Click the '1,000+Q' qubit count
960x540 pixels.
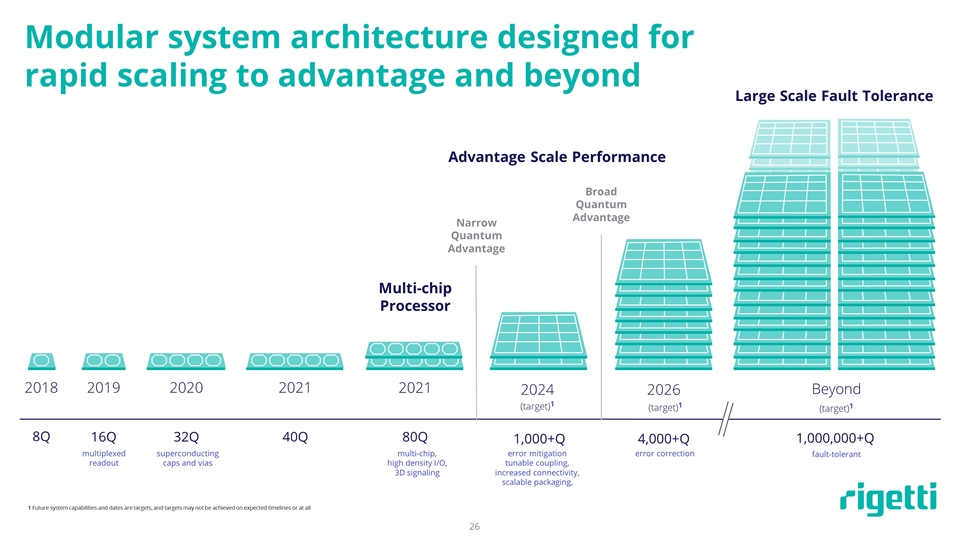pyautogui.click(x=539, y=439)
